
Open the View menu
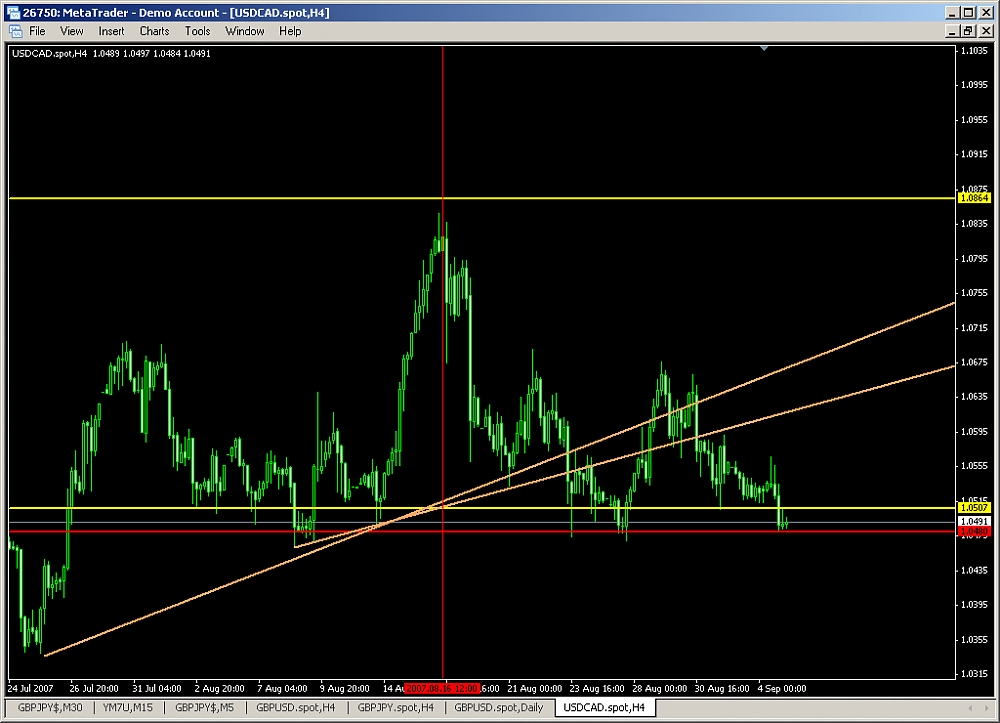coord(71,31)
